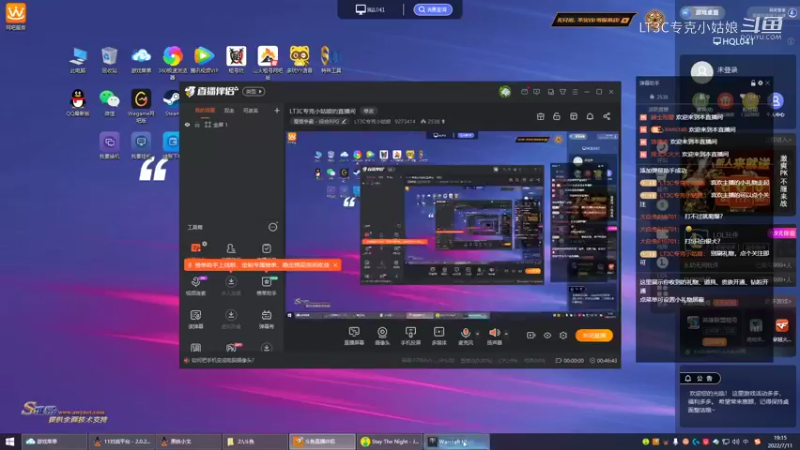Click the heat count 2538 beside the room ID

[x=433, y=121]
